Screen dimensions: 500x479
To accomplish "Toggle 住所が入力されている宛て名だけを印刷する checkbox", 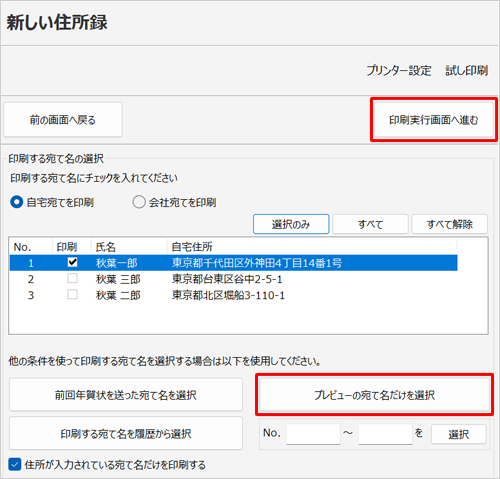I will click(15, 464).
